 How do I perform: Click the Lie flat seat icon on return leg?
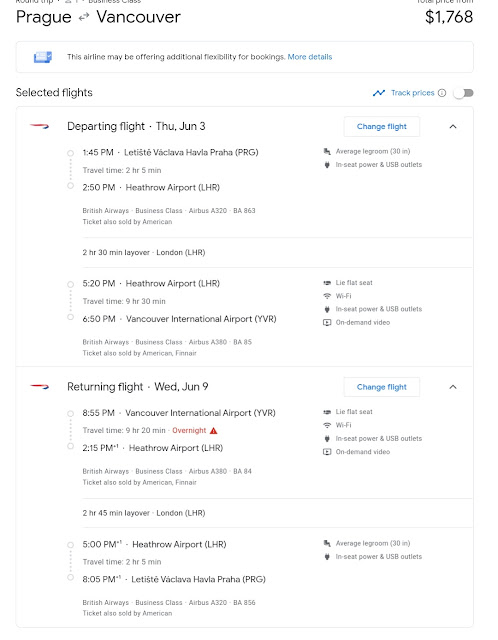(x=327, y=412)
